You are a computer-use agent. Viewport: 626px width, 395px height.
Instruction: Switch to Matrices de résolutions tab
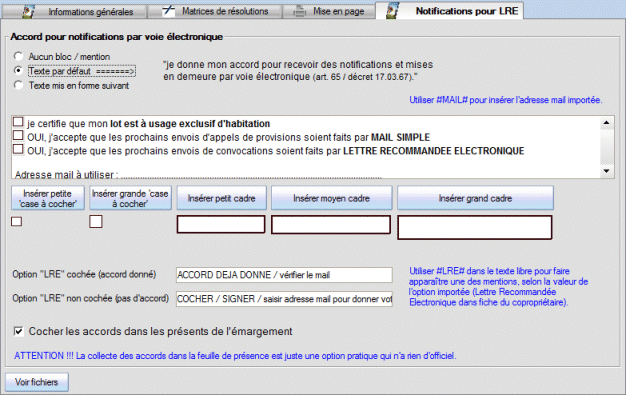pos(215,12)
